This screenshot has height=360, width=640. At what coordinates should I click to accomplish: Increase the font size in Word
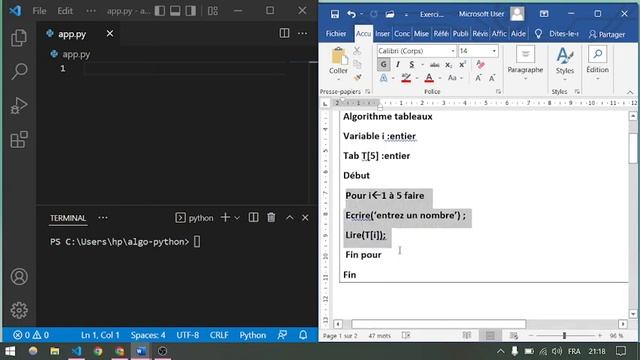[x=478, y=78]
